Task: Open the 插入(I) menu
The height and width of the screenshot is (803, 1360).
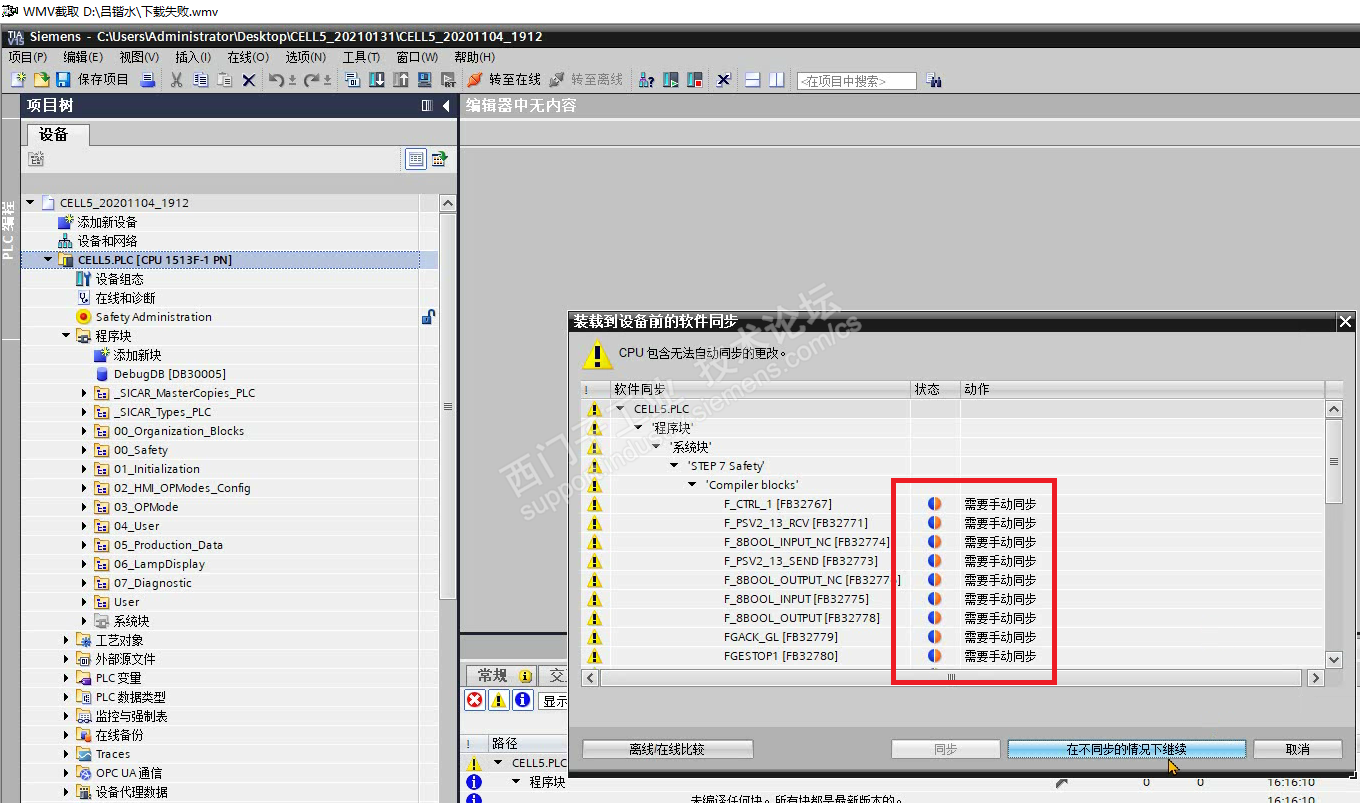Action: [193, 57]
